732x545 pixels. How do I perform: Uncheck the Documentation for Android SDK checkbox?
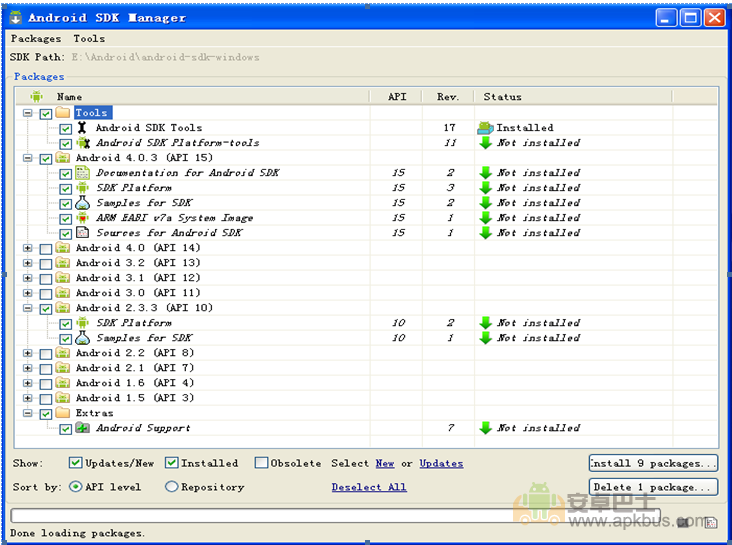click(x=65, y=174)
